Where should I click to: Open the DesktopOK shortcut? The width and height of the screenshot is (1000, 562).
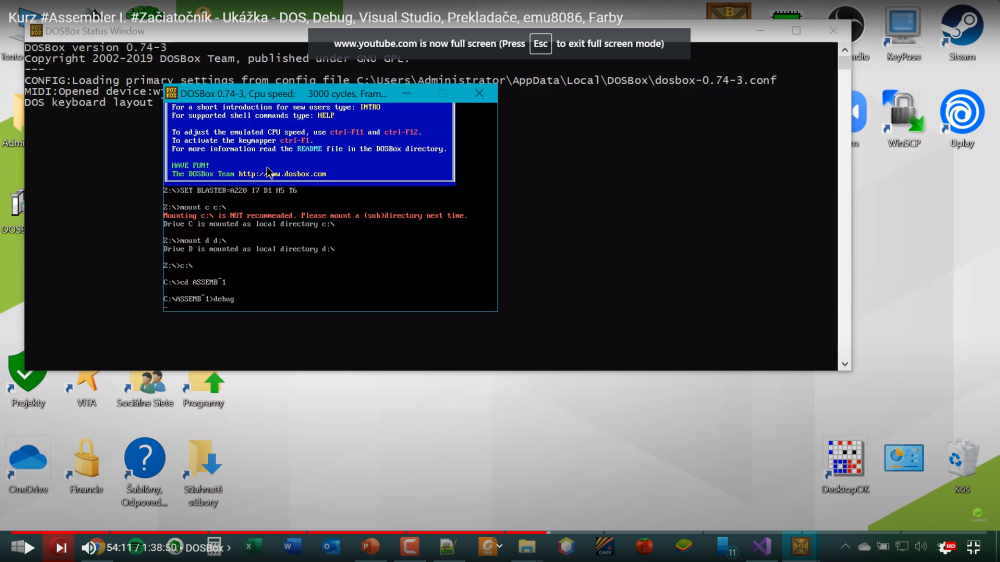point(845,462)
